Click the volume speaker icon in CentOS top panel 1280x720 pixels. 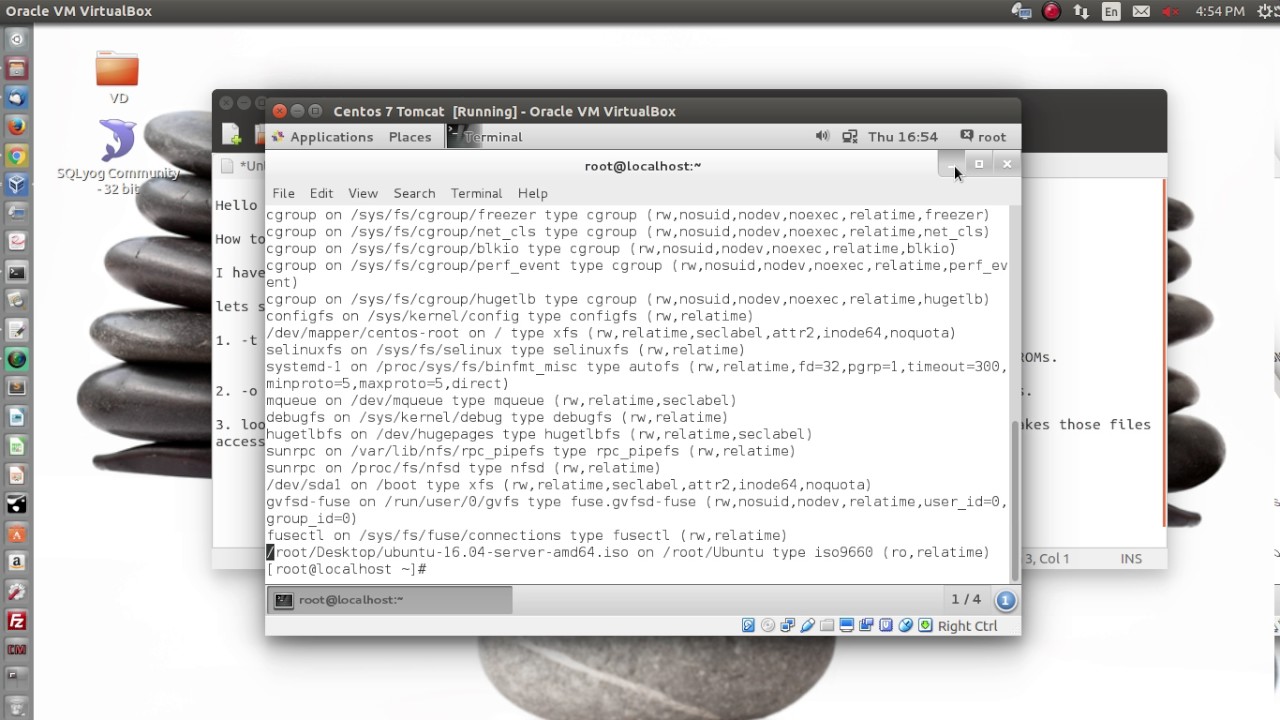point(822,136)
